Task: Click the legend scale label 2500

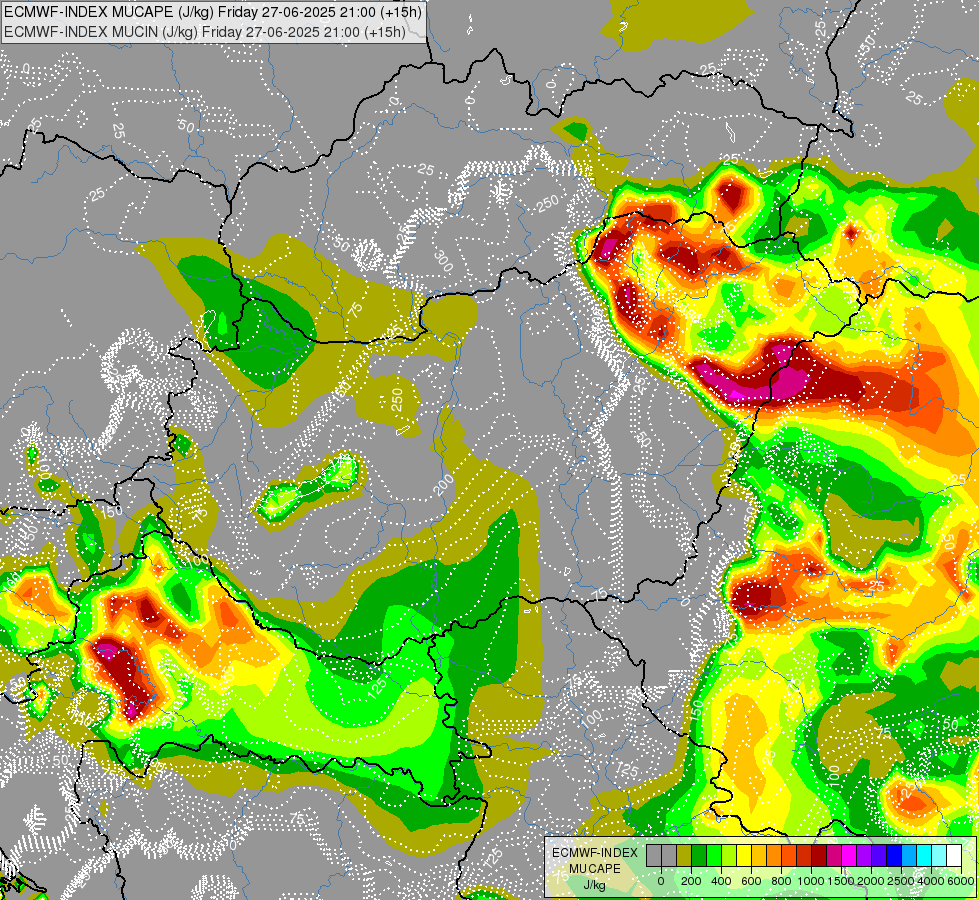Action: [901, 881]
